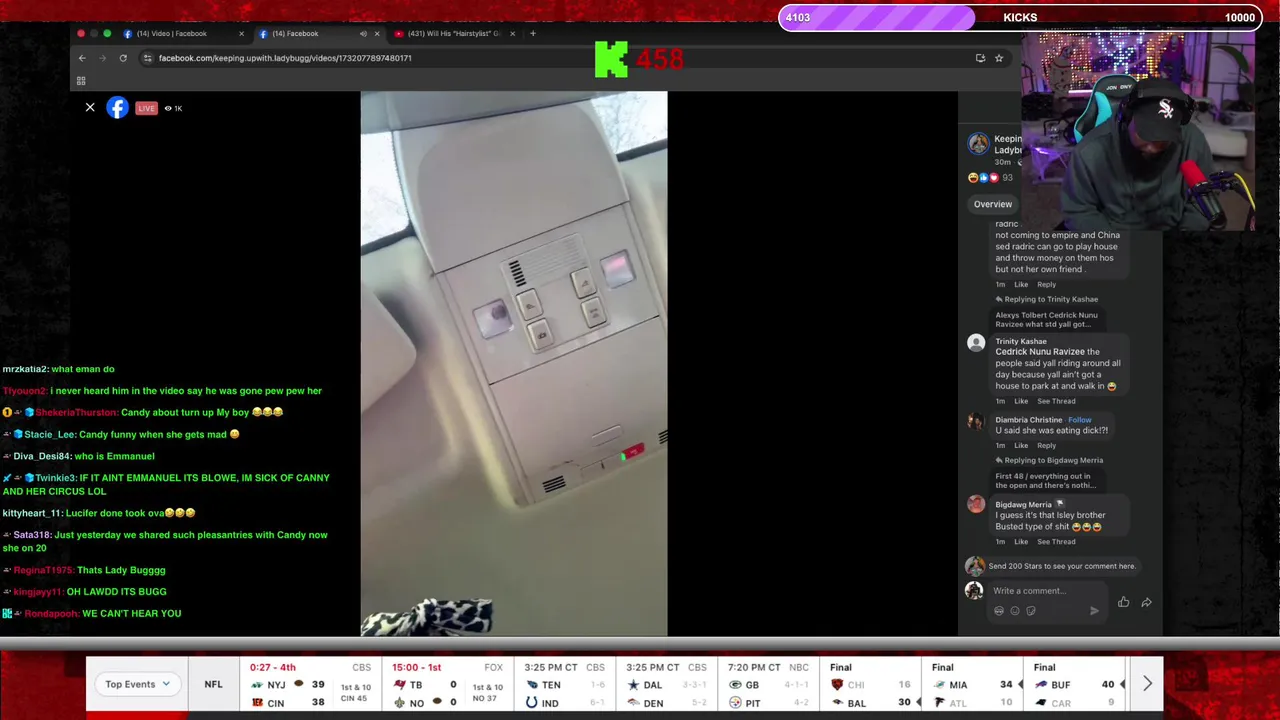
Task: Click the Facebook logo icon
Action: click(x=117, y=107)
